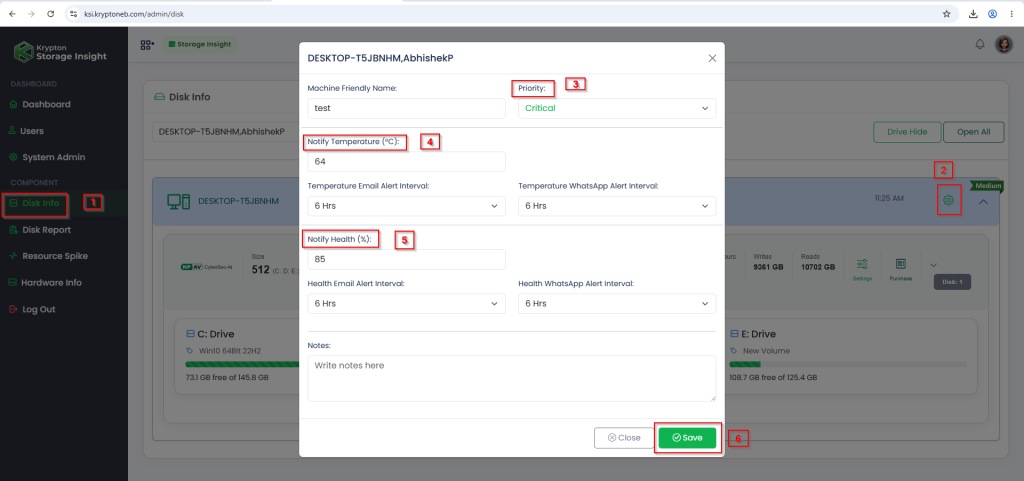Edit the Machine Friendly Name field
The height and width of the screenshot is (481, 1024).
pyautogui.click(x=406, y=108)
